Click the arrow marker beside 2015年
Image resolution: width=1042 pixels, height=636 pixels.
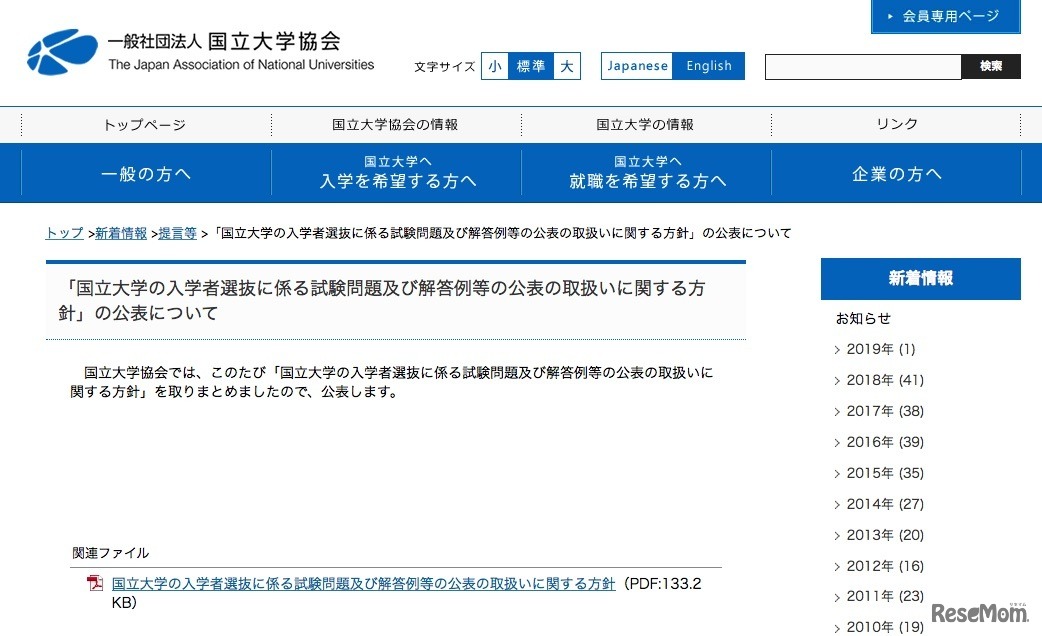[x=838, y=473]
